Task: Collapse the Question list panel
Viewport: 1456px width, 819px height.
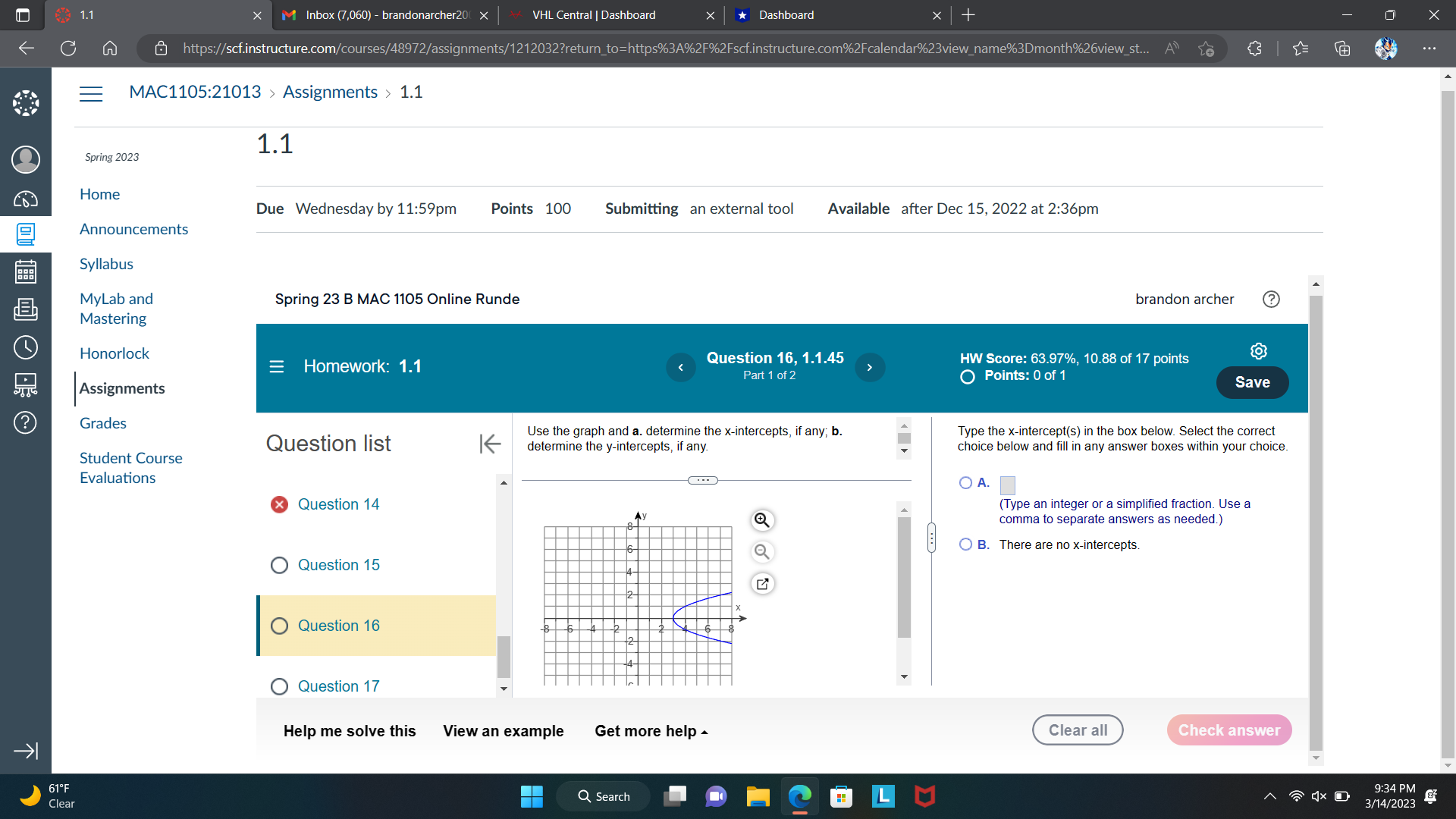Action: pyautogui.click(x=490, y=444)
